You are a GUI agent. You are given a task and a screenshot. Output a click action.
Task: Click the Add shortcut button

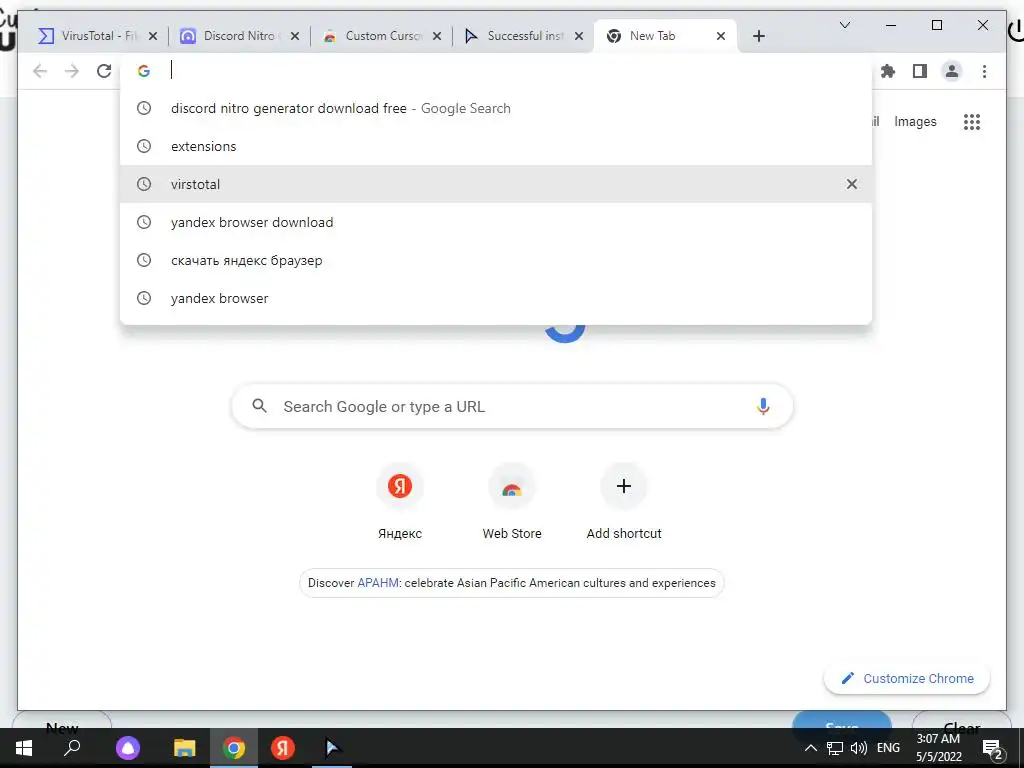point(624,502)
